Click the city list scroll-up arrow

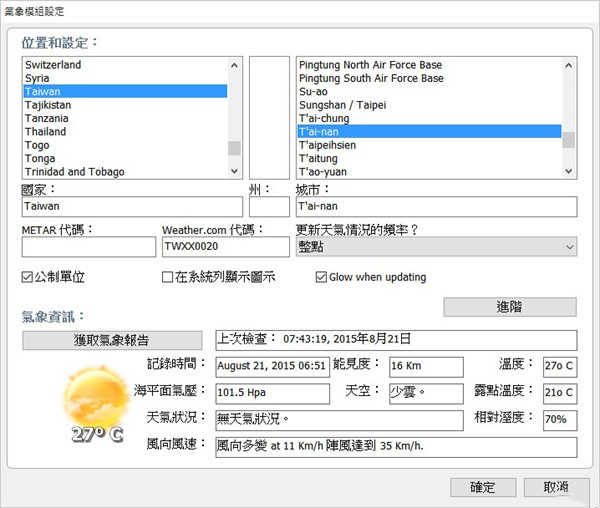[569, 65]
